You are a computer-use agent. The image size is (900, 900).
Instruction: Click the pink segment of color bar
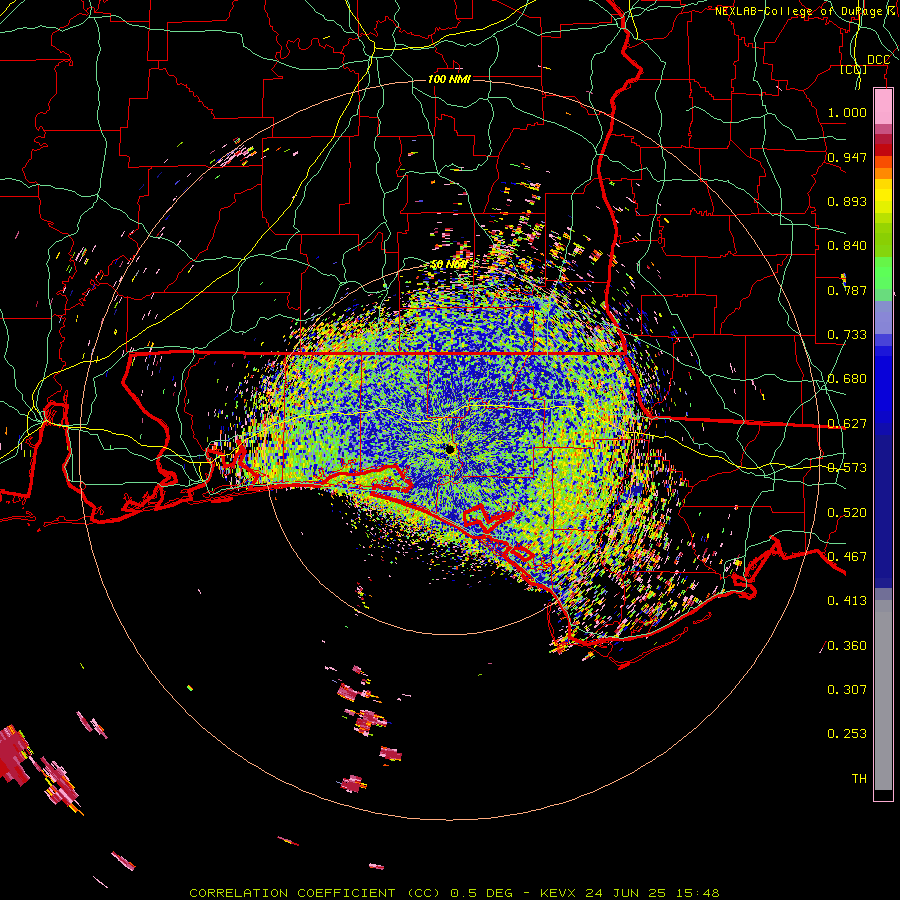(883, 107)
